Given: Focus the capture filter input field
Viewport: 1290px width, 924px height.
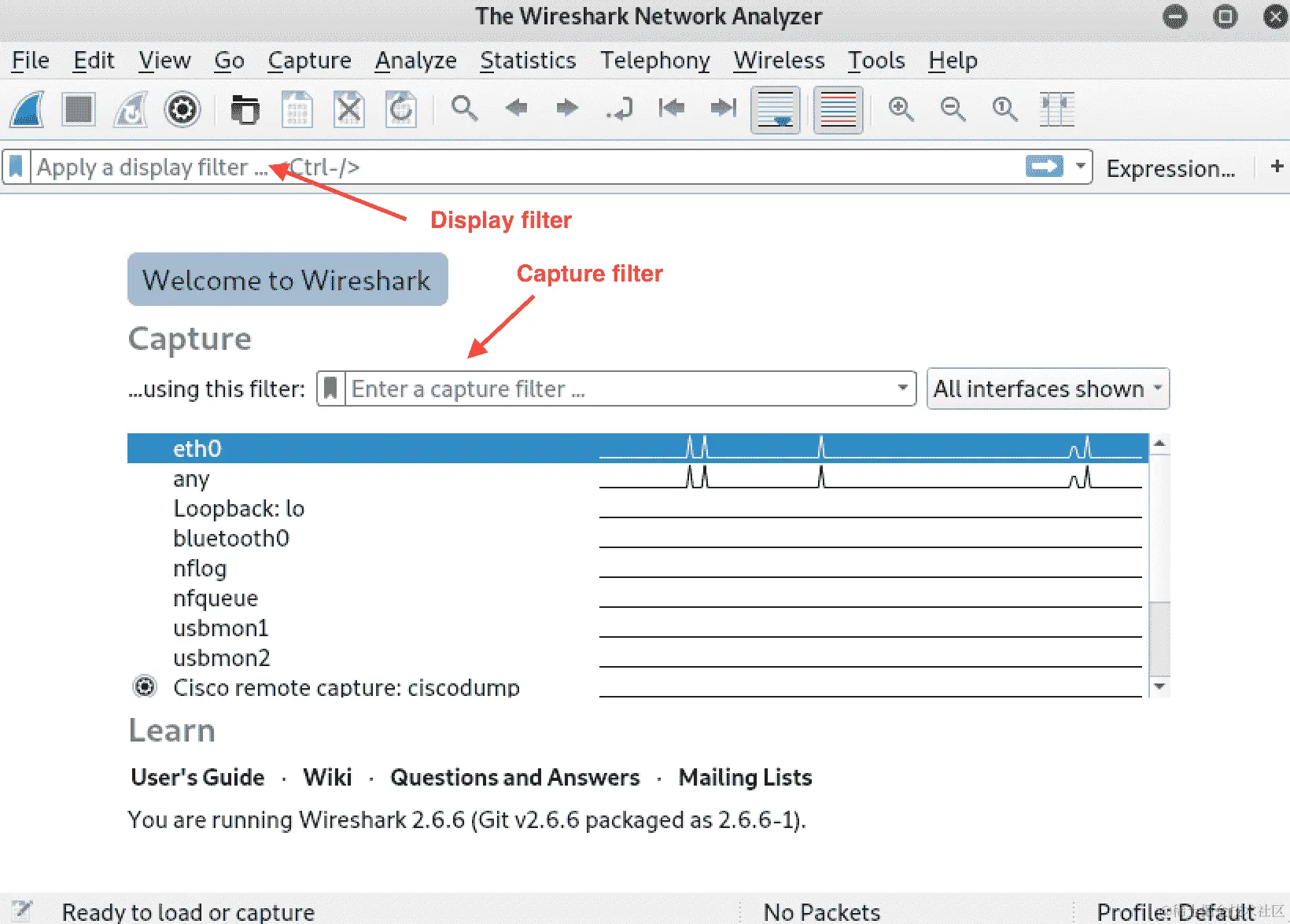Looking at the screenshot, I should tap(620, 388).
